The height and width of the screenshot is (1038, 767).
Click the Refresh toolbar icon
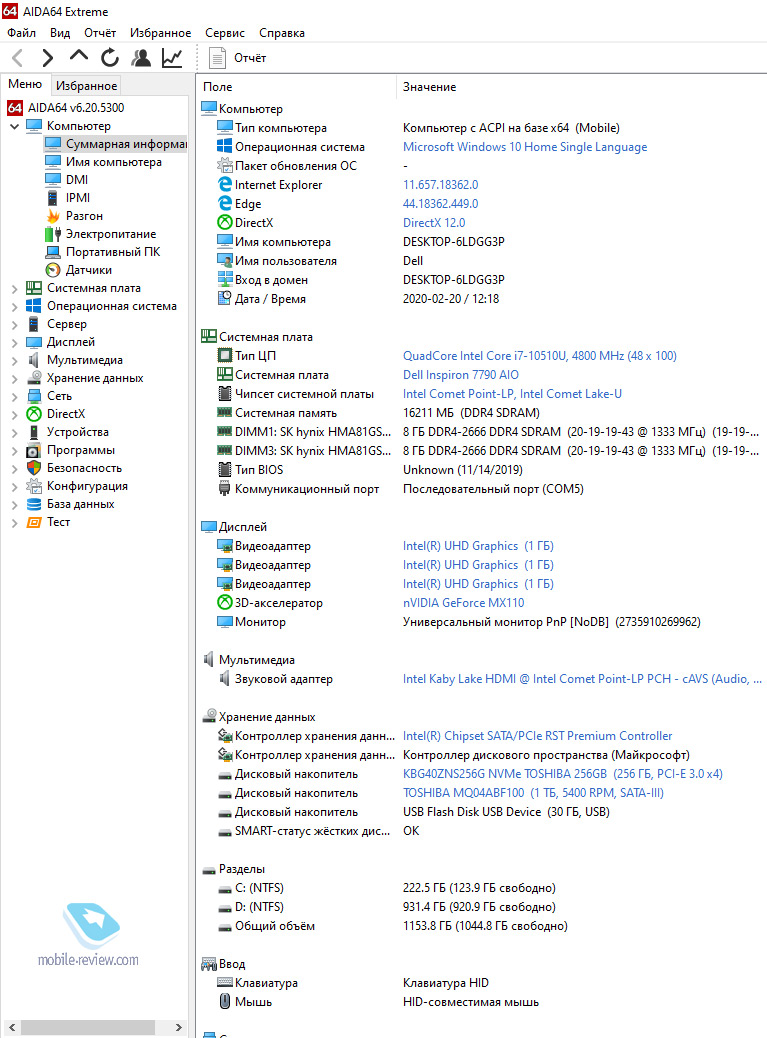110,58
